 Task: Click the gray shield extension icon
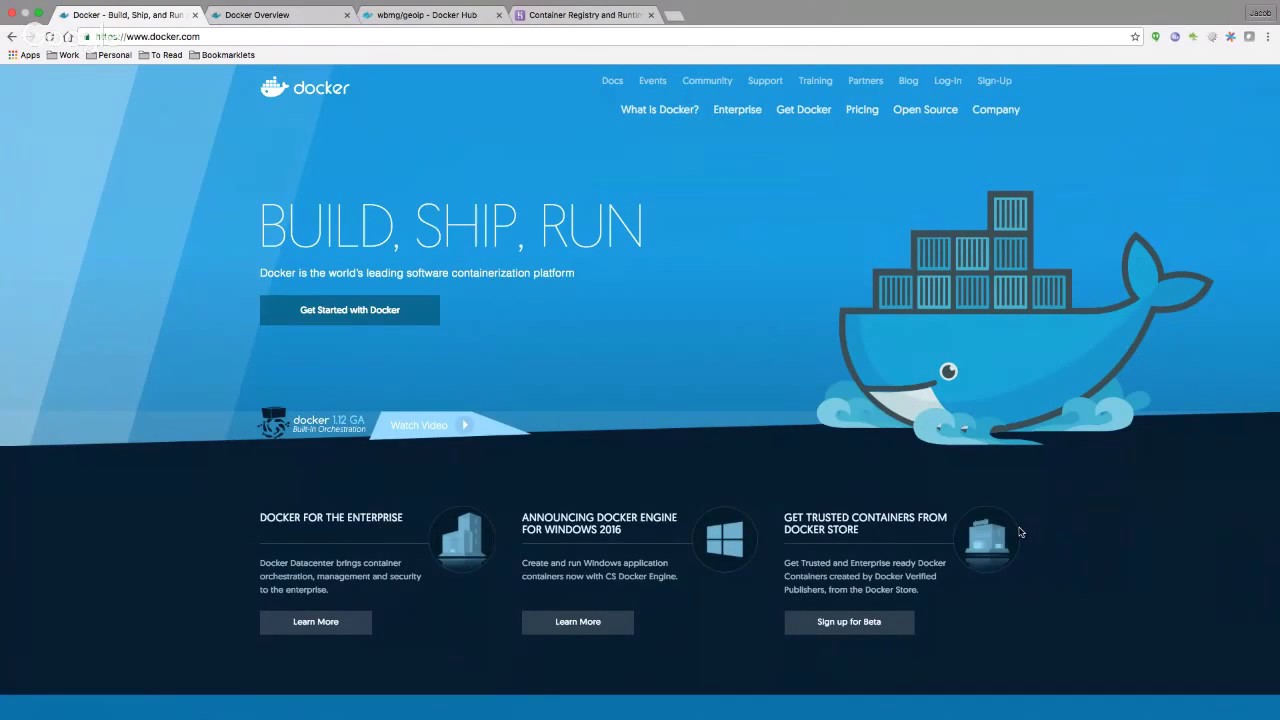1249,37
